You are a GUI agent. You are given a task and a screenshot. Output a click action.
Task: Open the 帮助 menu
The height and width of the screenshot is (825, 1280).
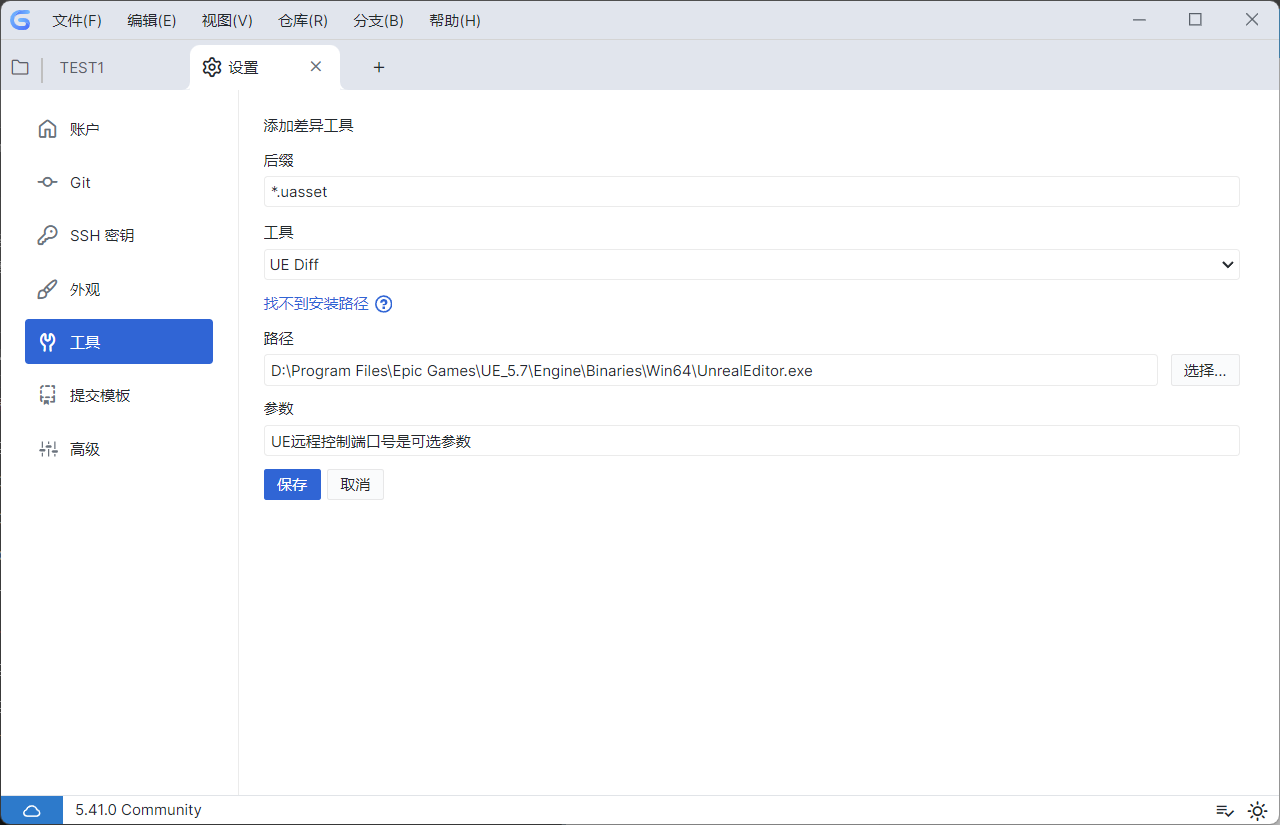[454, 20]
